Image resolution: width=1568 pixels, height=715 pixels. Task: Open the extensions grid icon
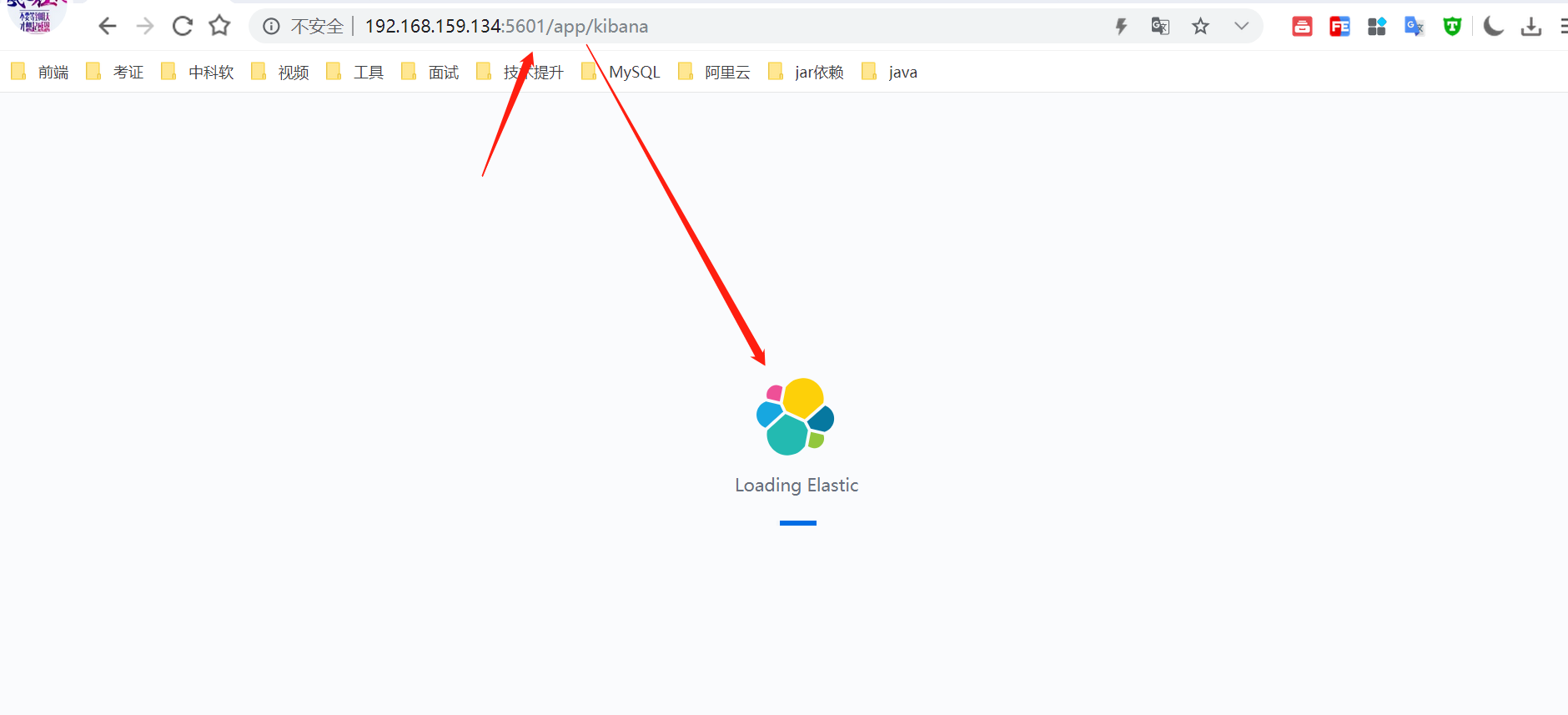1377,27
